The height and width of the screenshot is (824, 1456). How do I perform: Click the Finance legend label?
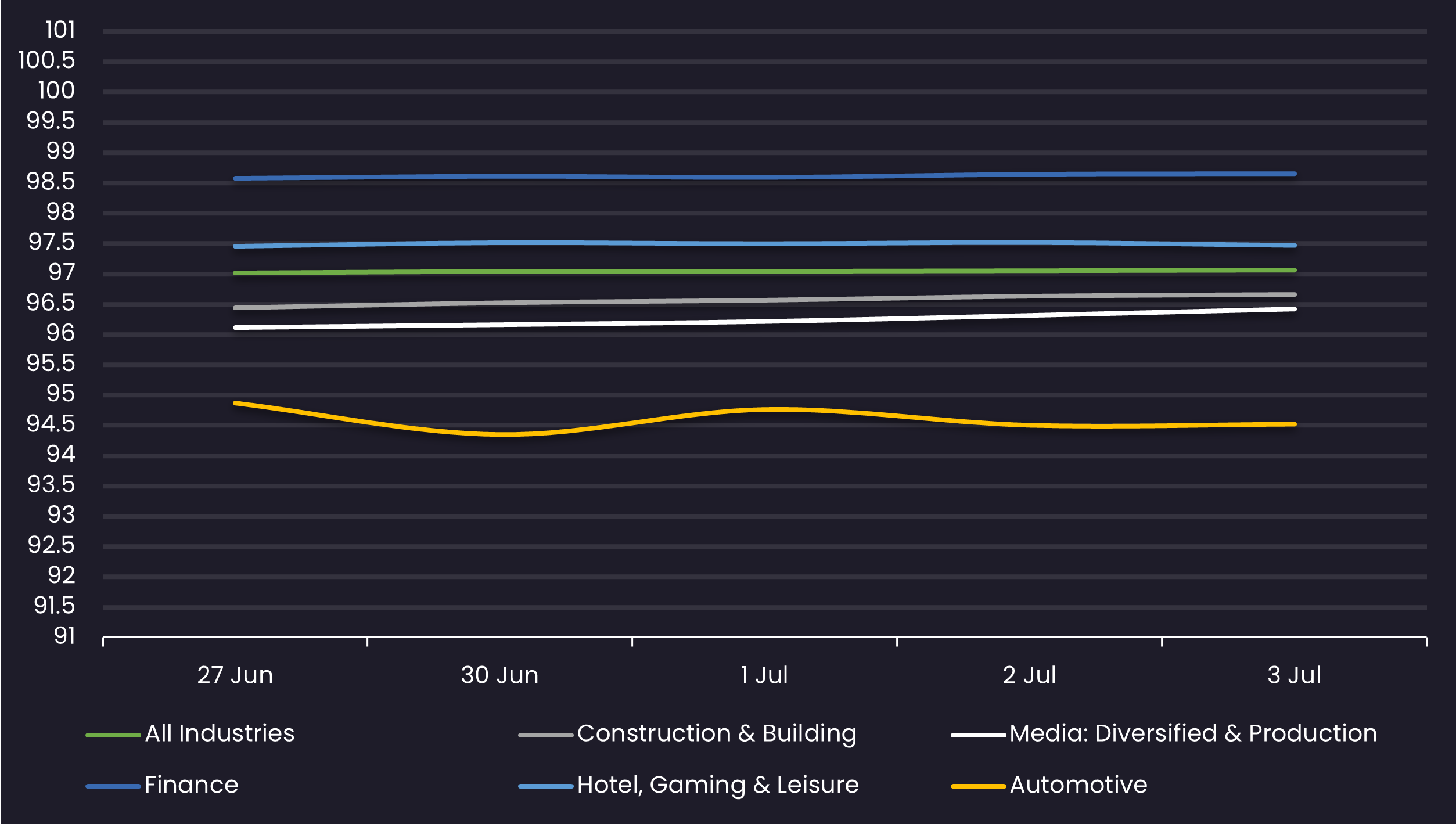[191, 785]
